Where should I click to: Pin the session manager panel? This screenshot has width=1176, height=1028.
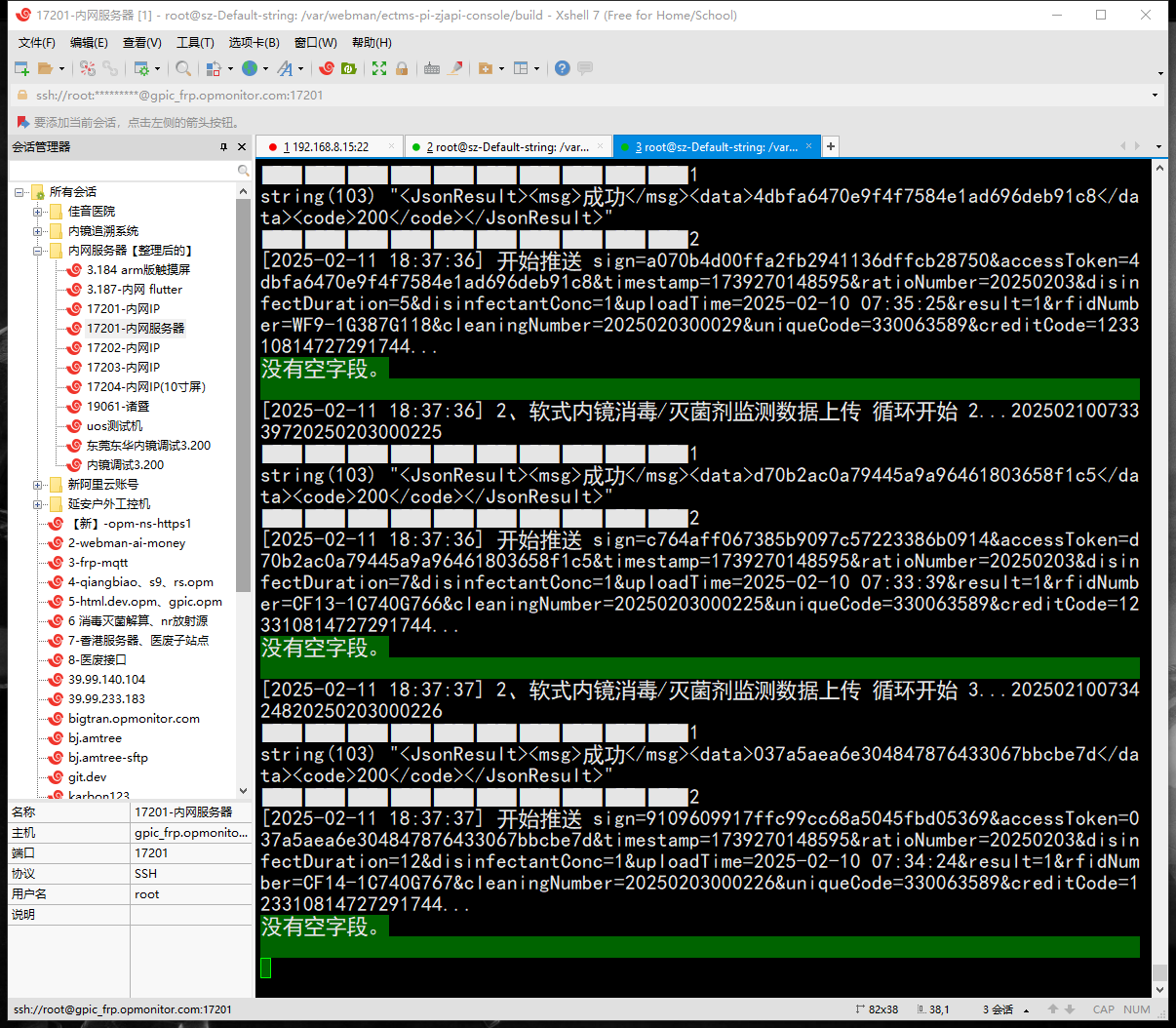tap(223, 147)
